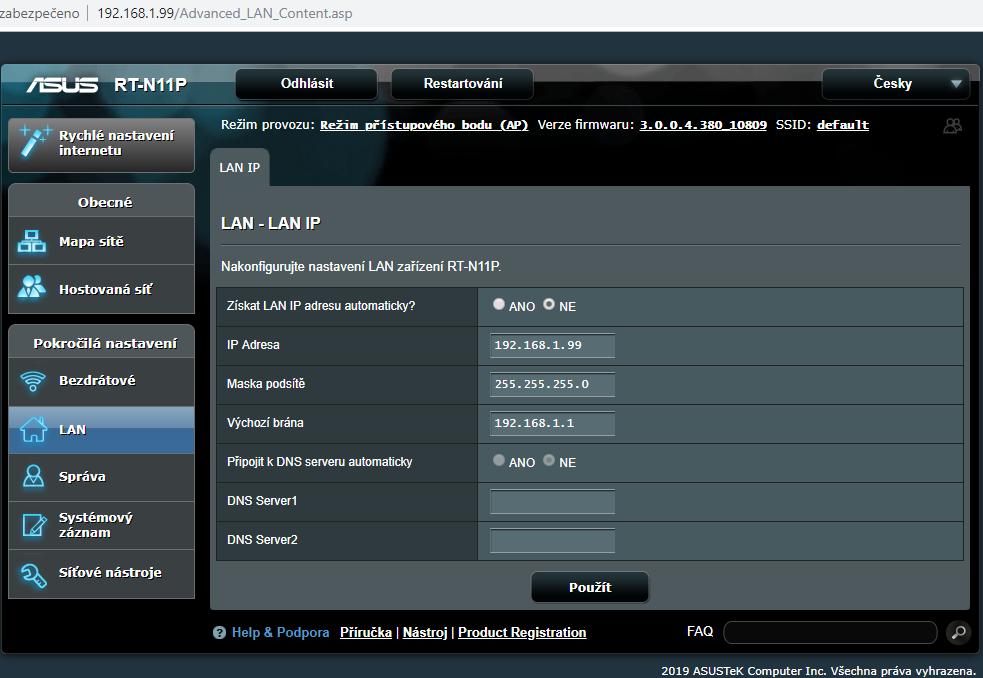The image size is (983, 678).
Task: Select ANO for automatic LAN IP address
Action: pyautogui.click(x=499, y=305)
